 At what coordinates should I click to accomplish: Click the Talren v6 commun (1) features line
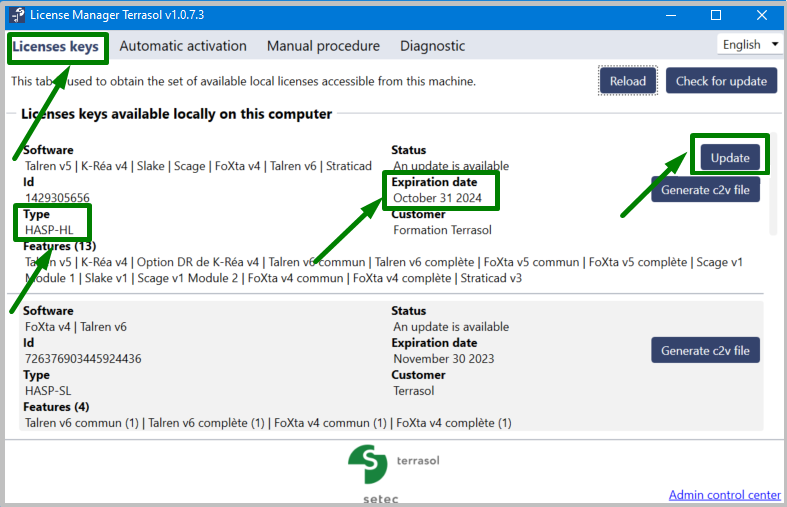(x=268, y=423)
